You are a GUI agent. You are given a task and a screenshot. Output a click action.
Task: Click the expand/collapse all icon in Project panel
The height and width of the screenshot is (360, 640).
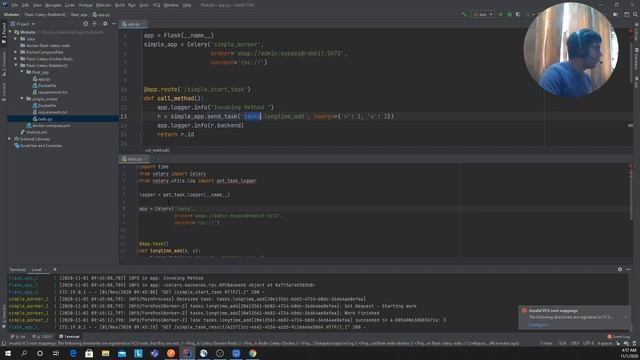(x=94, y=24)
